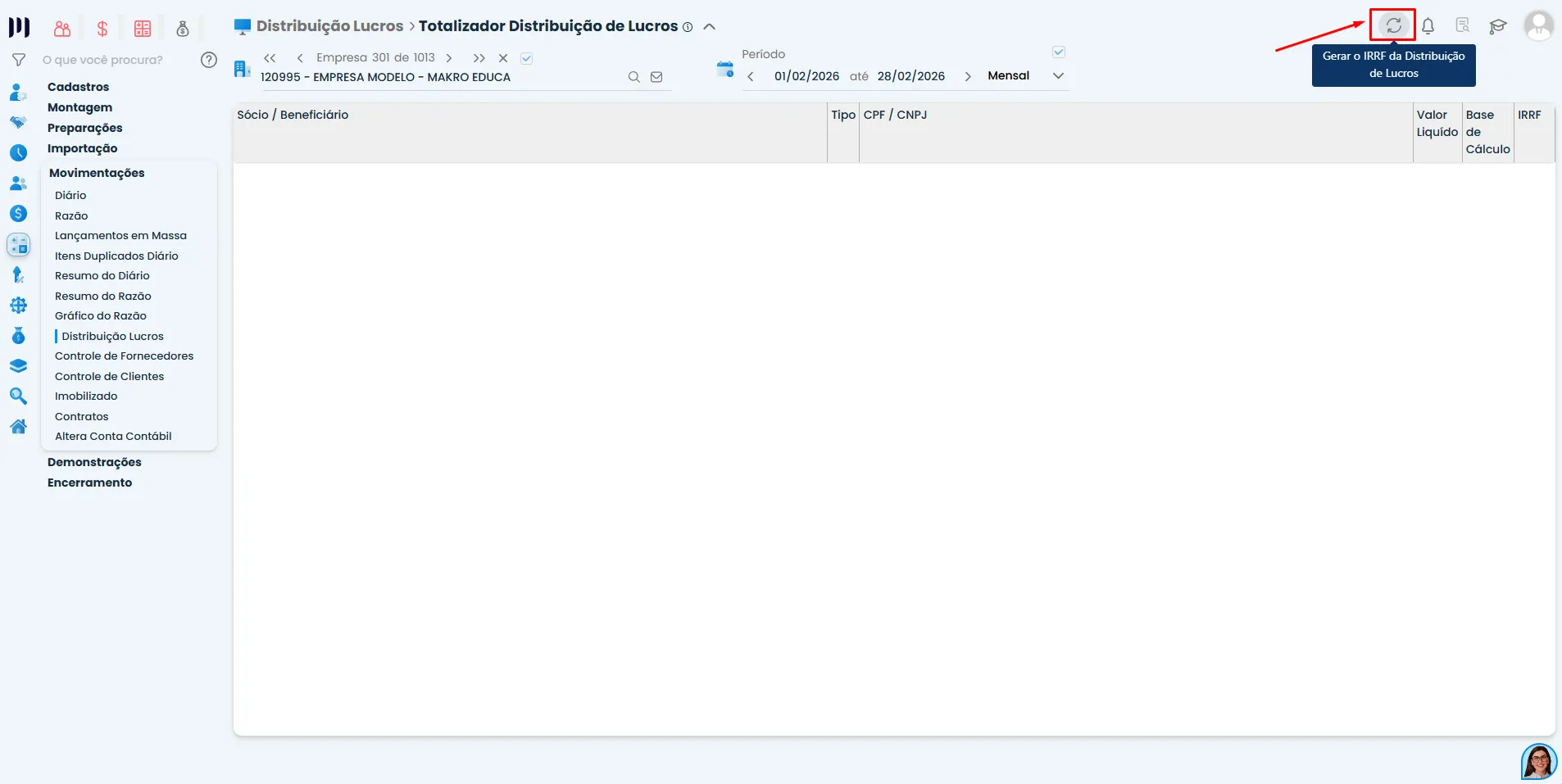Open the user profile avatar
The width and height of the screenshot is (1562, 784).
click(x=1538, y=25)
